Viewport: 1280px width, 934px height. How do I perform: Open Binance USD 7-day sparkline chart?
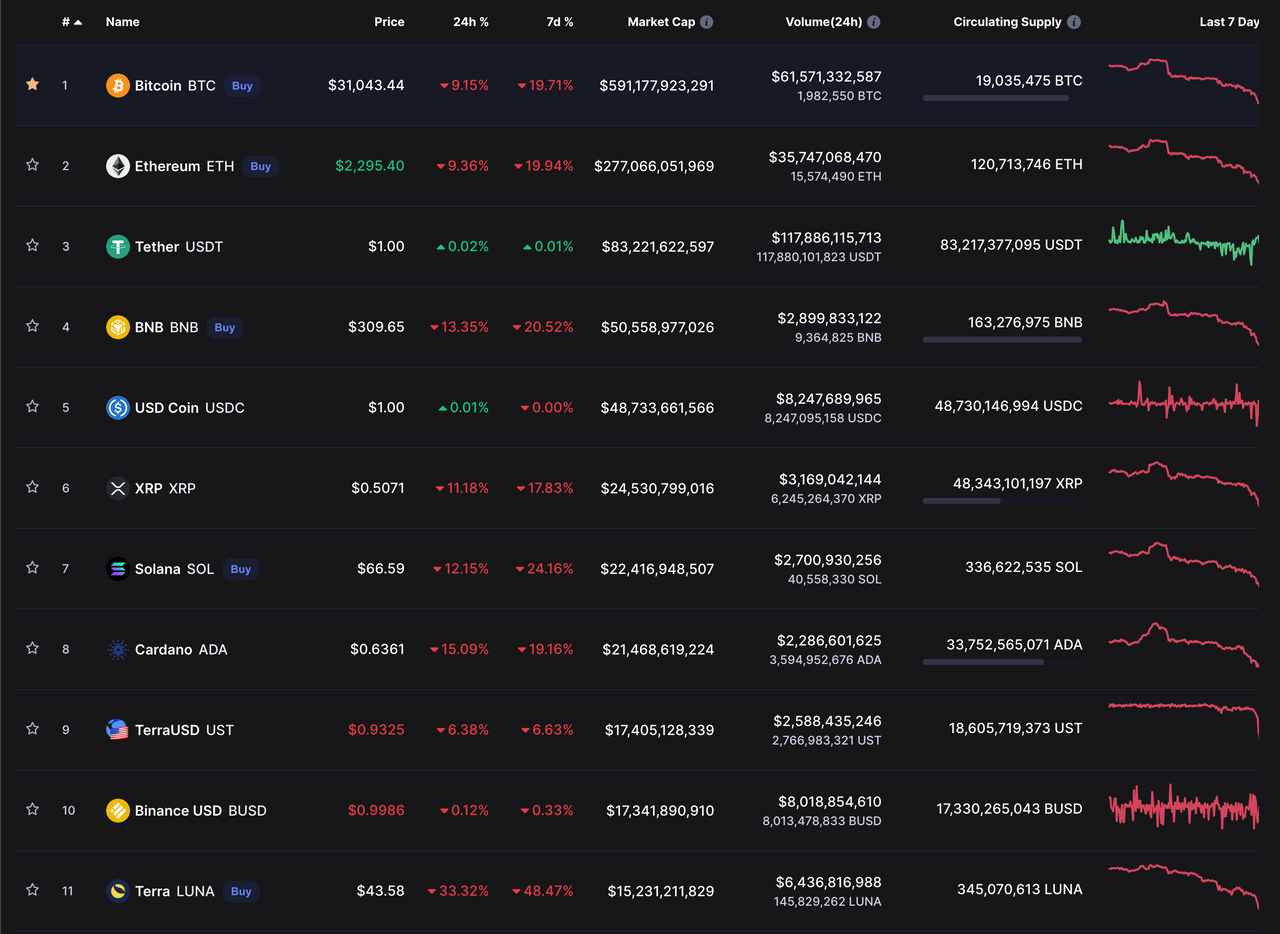(x=1184, y=807)
